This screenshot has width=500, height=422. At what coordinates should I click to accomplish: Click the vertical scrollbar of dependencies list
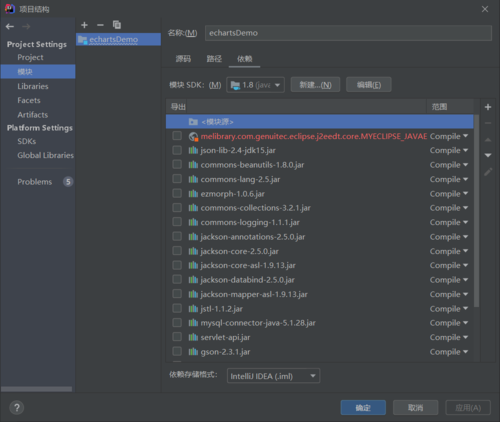coord(477,211)
